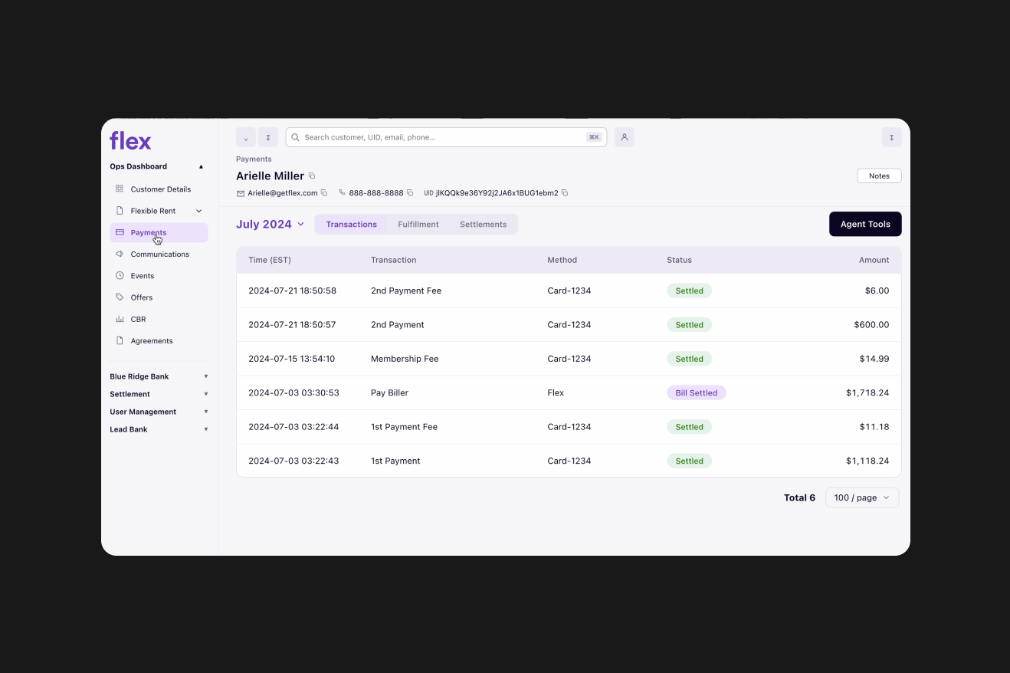Click the search magnifier icon
The image size is (1010, 673).
click(296, 137)
